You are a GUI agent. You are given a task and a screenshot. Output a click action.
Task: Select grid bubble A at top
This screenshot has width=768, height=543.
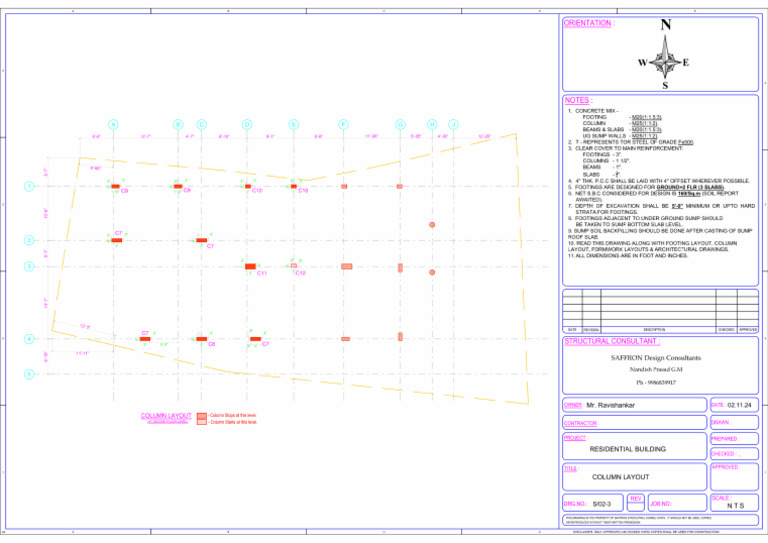[x=114, y=124]
